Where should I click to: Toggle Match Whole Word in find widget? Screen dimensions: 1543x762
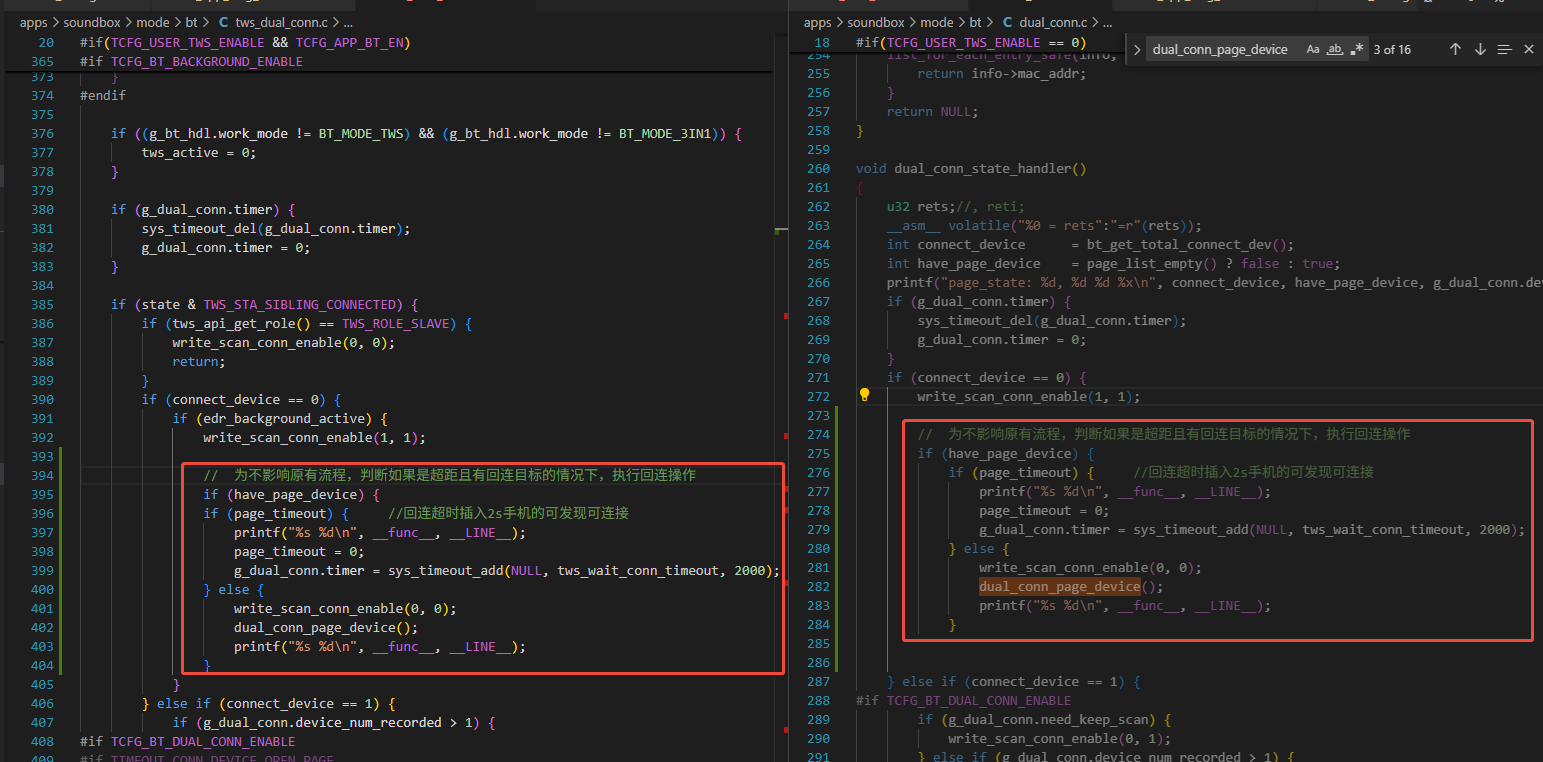pyautogui.click(x=1335, y=49)
